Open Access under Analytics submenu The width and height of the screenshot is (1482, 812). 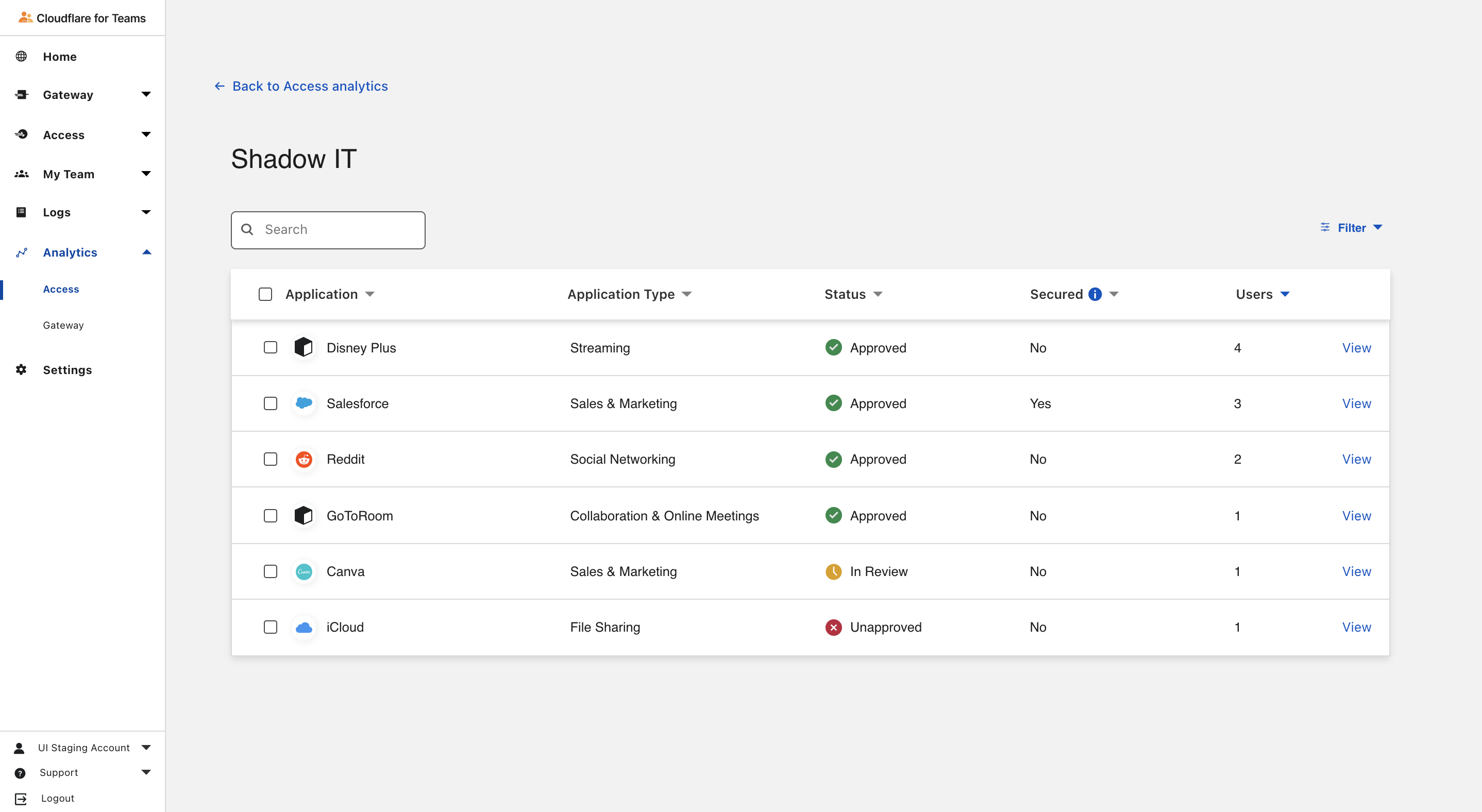61,289
